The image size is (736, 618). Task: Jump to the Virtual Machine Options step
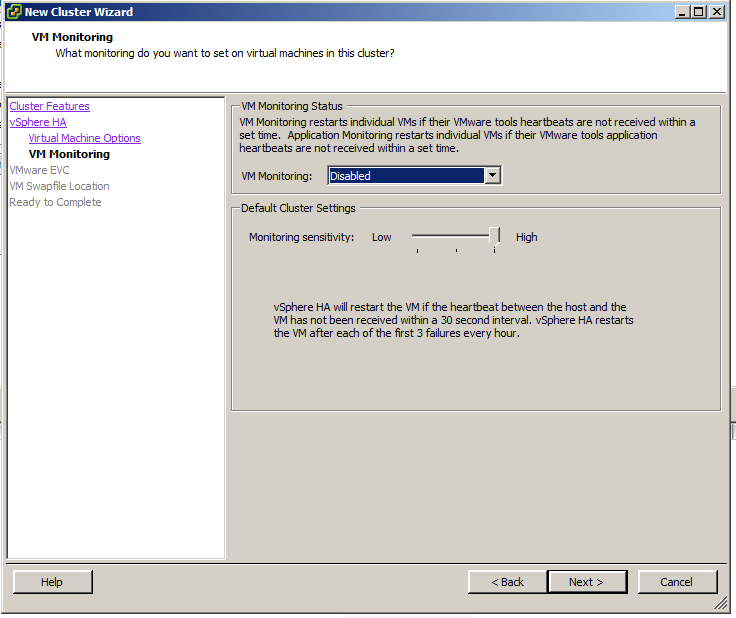click(84, 138)
